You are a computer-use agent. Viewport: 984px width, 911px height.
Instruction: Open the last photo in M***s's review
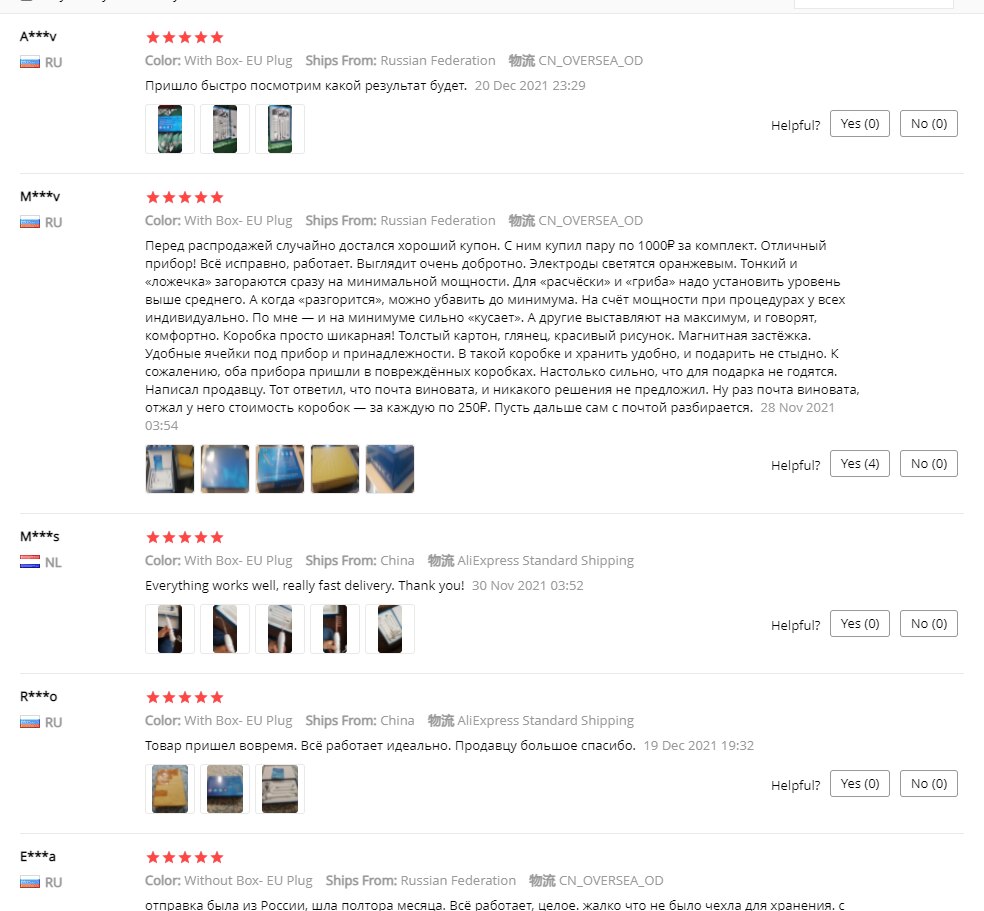tap(390, 629)
